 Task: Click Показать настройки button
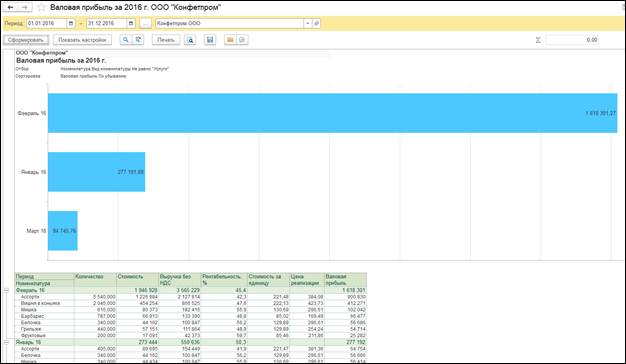coord(82,40)
